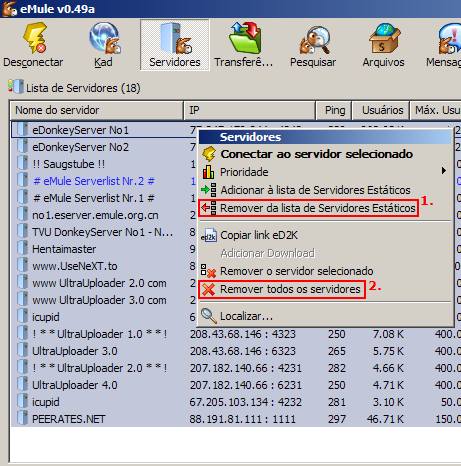Click the bar chart icon beside Prioridade
Screen dimensions: 461x466
(x=209, y=172)
